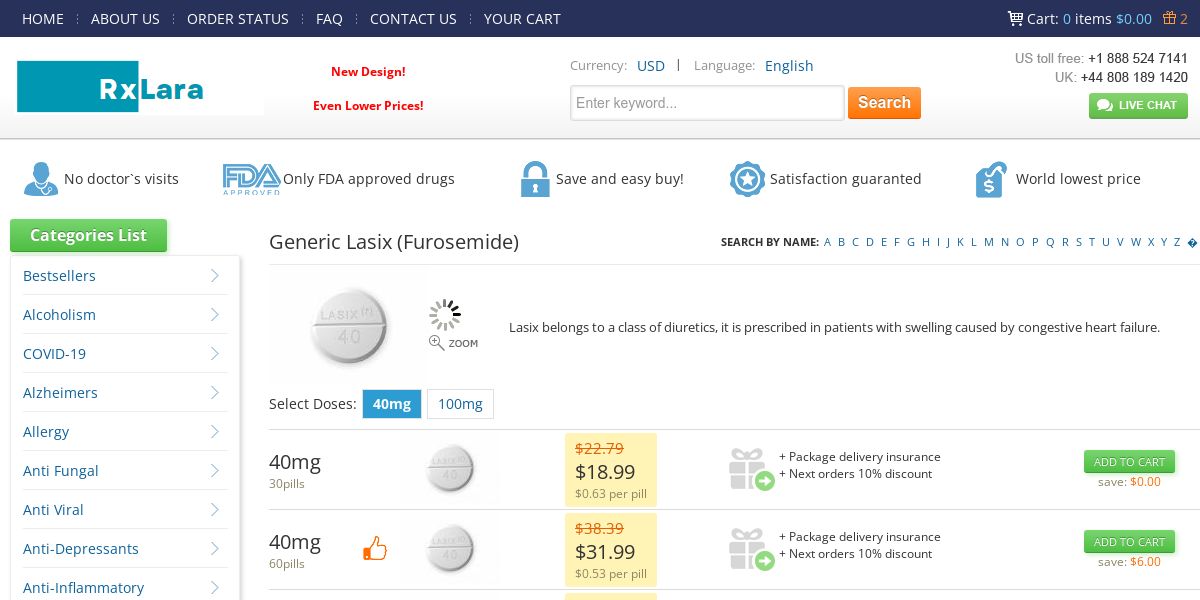1200x600 pixels.
Task: Expand the Anti-Depressants category chevron
Action: pos(214,549)
